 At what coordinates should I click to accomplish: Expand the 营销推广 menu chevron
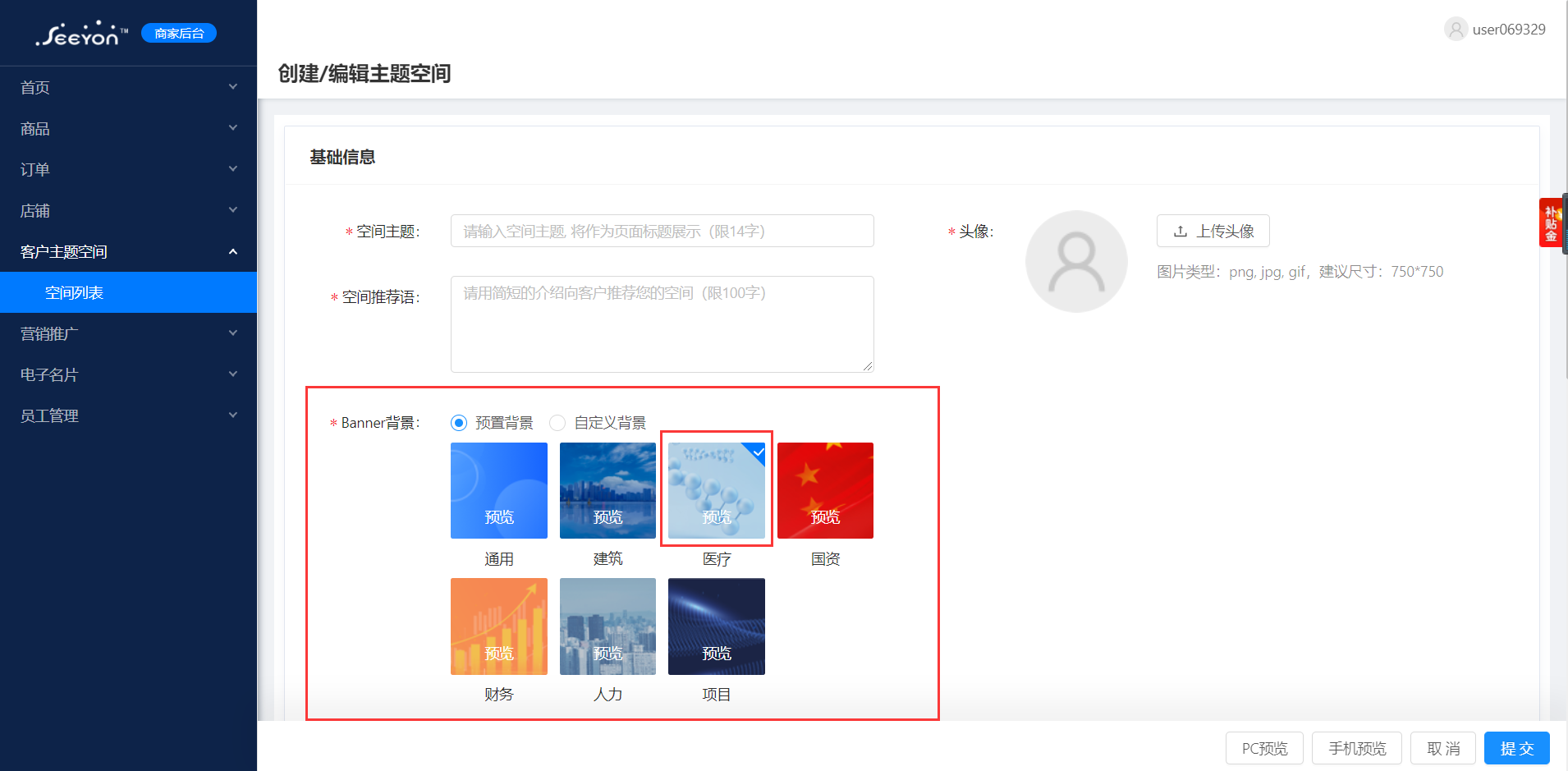[x=233, y=333]
